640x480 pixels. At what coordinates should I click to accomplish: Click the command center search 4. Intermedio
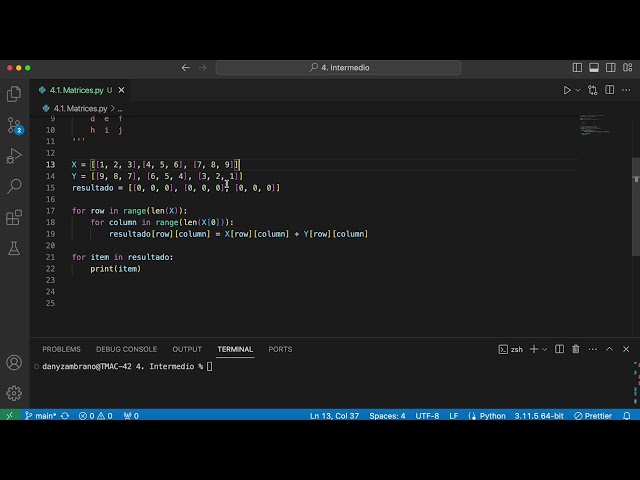[338, 68]
